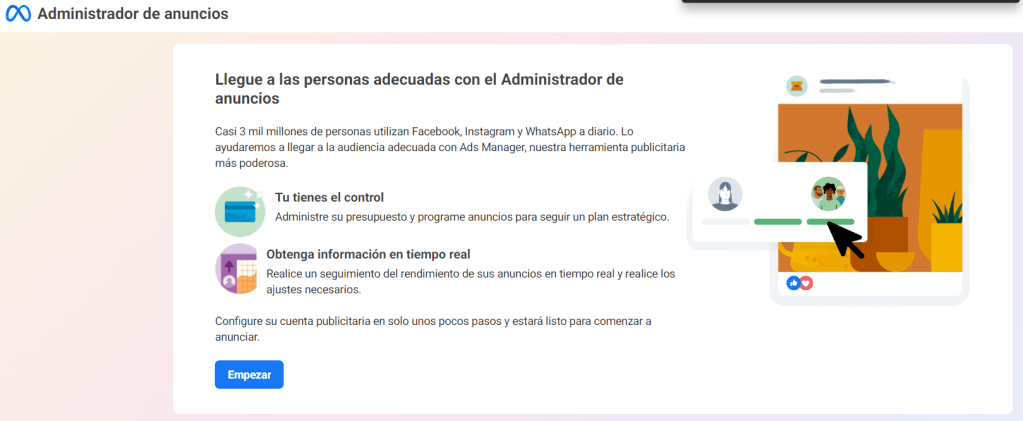This screenshot has width=1023, height=421.
Task: Click the Meta infinity logo
Action: pyautogui.click(x=18, y=14)
